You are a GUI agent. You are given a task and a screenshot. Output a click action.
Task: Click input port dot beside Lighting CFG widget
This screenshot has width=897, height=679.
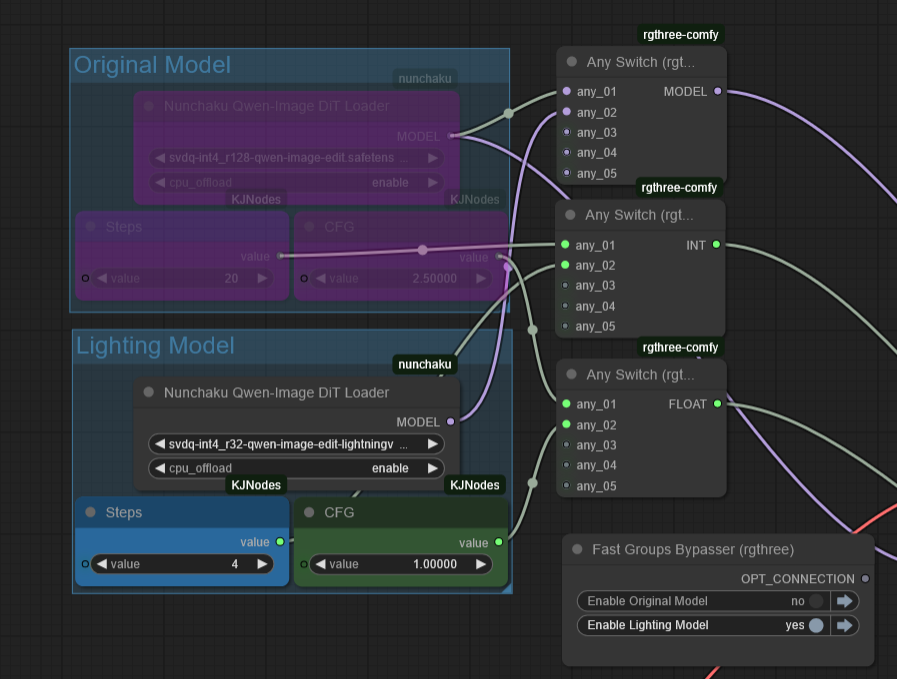(x=304, y=564)
